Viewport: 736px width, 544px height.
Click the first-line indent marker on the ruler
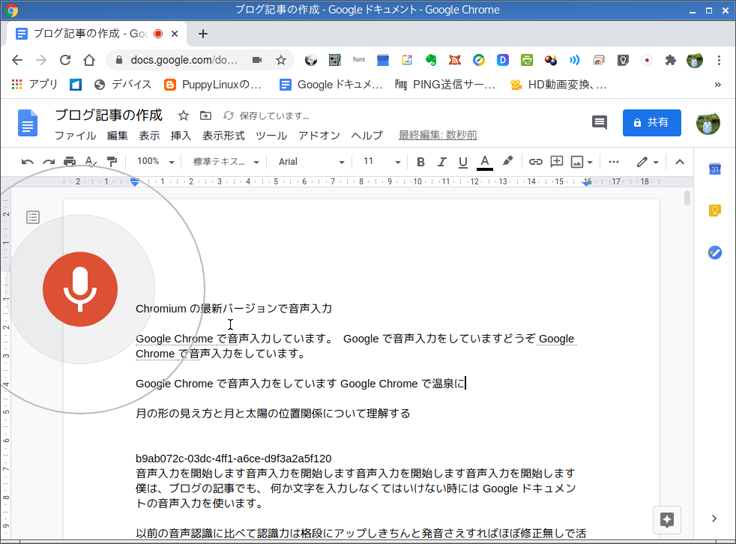coord(135,179)
